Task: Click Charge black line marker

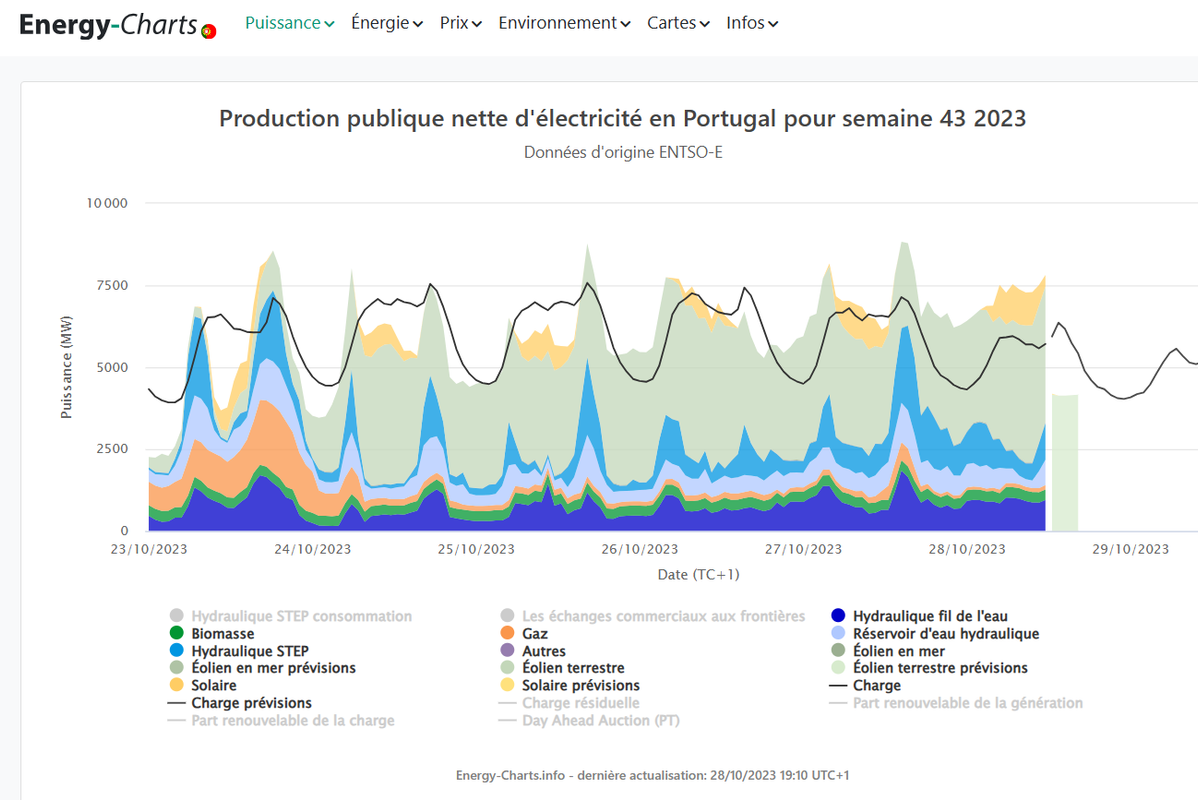Action: tap(838, 685)
